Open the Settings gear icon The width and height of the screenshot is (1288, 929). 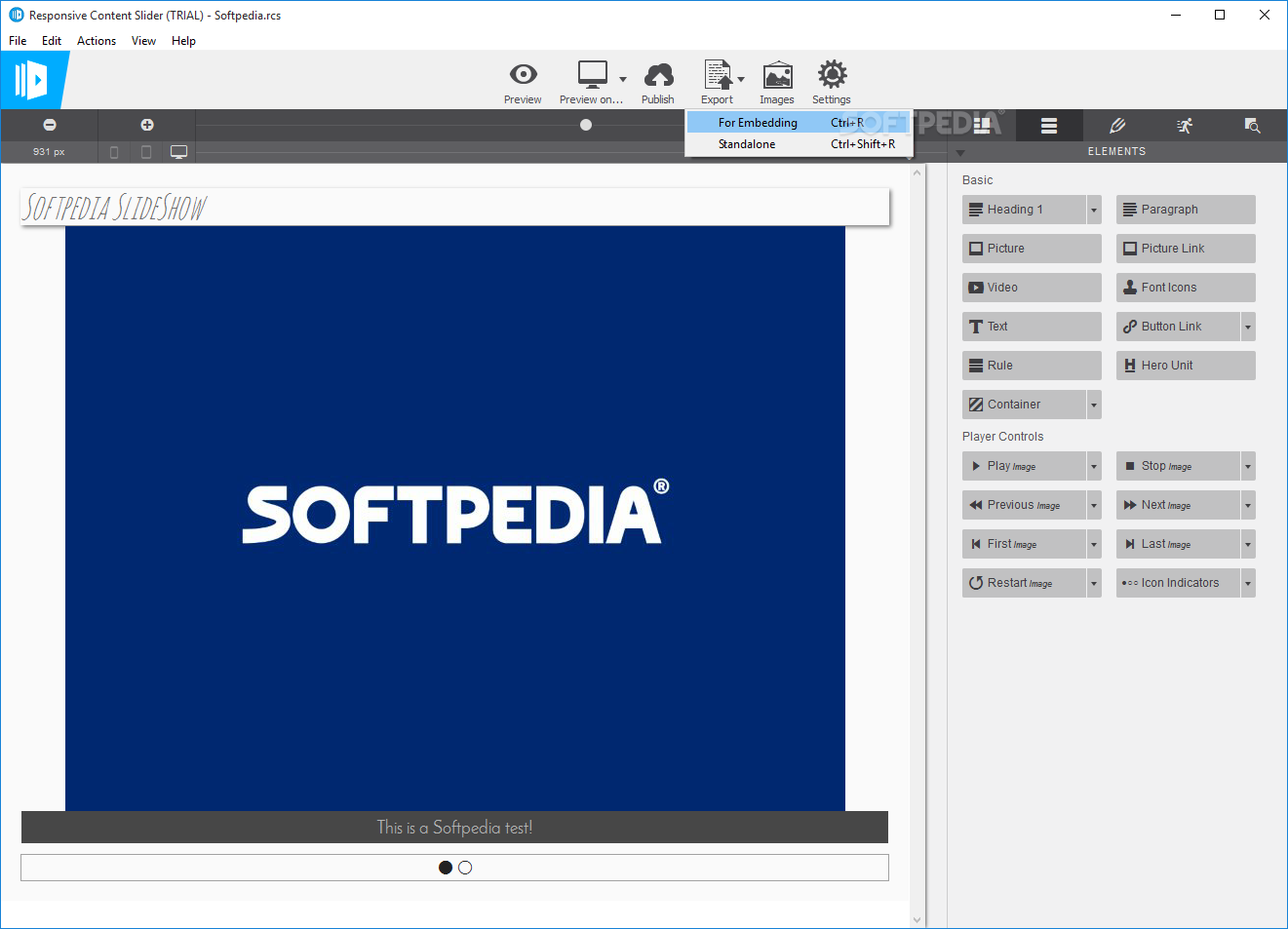832,75
